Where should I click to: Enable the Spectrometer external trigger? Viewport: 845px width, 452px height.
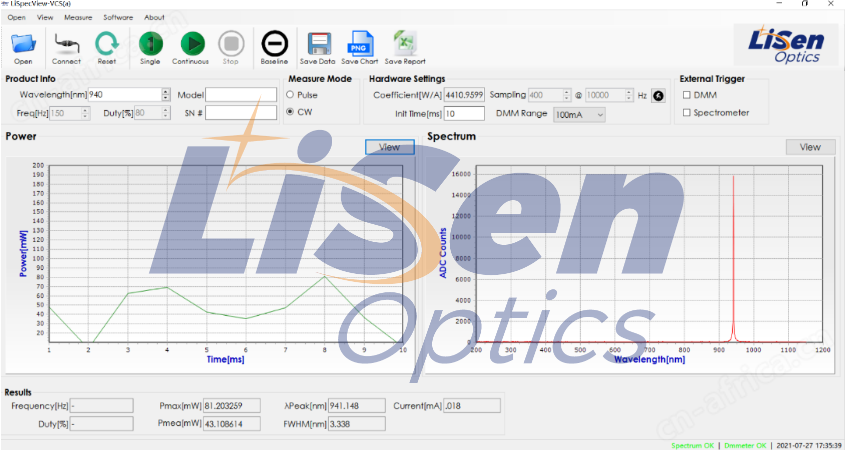pos(687,113)
